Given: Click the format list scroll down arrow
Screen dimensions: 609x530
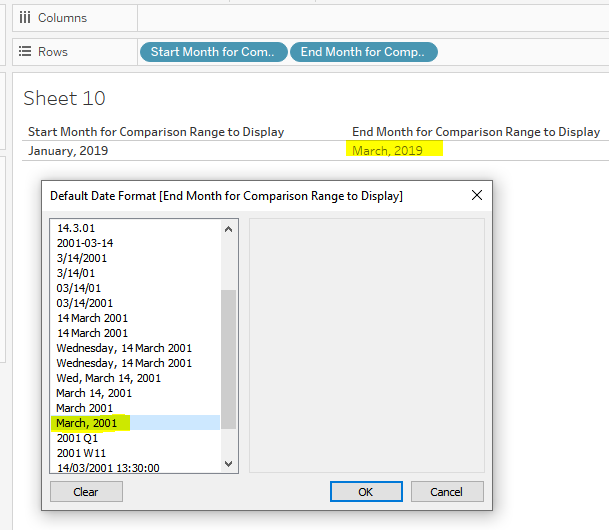Looking at the screenshot, I should [x=229, y=464].
